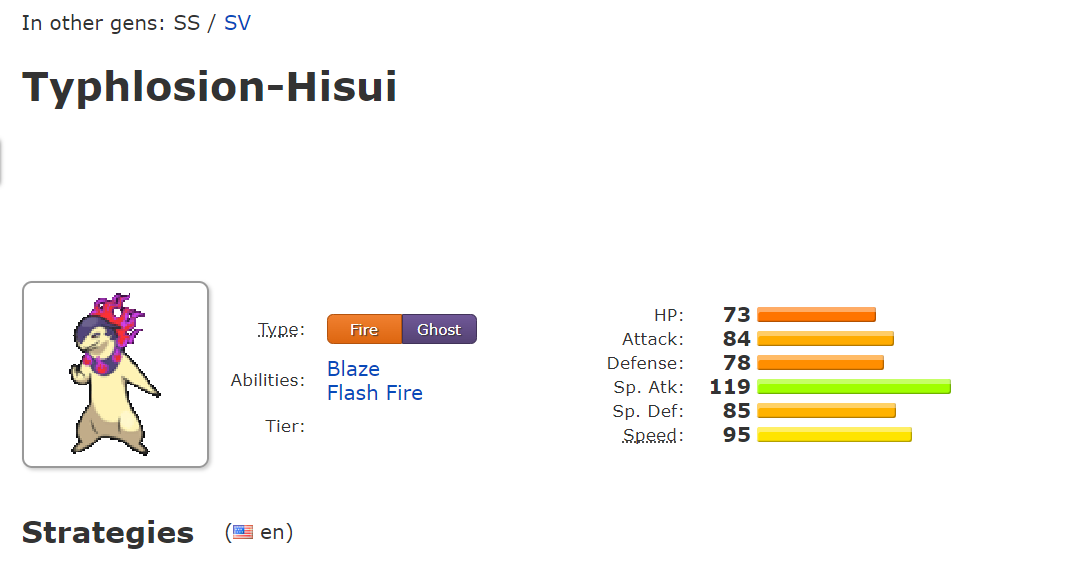The image size is (1079, 582).
Task: Click the Sp. Def stat bar
Action: coord(826,411)
